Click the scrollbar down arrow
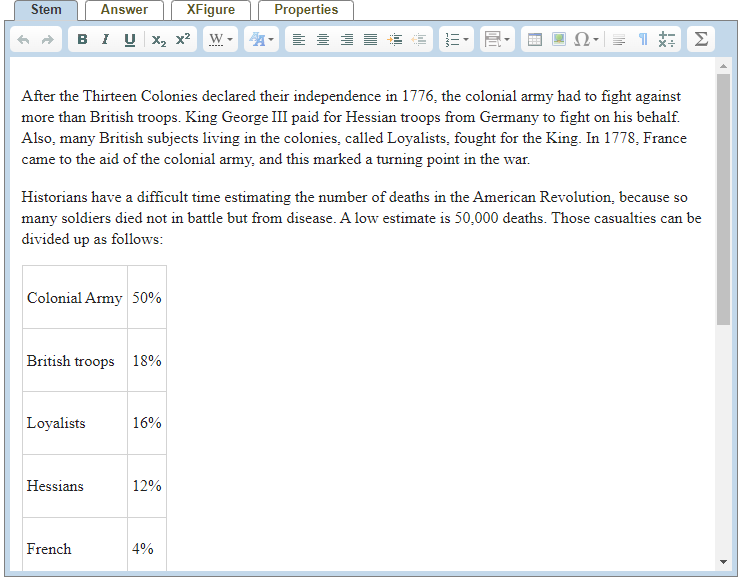 tap(723, 561)
